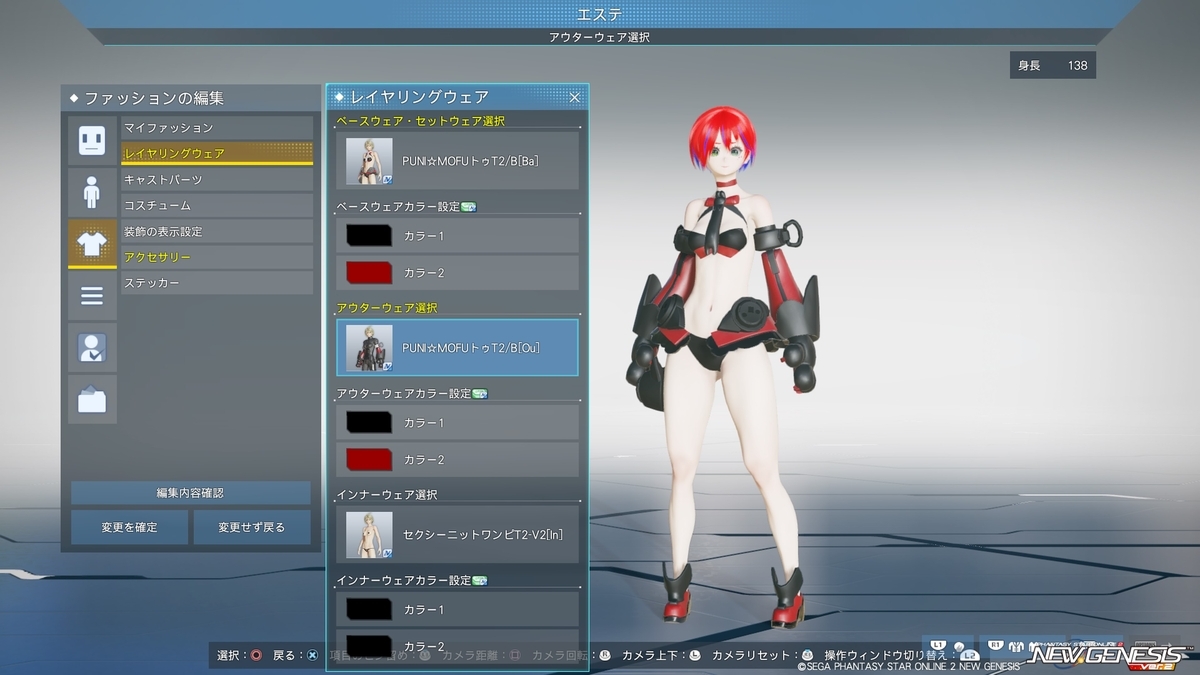Click 変更せず戻る to discard changes

pos(252,527)
